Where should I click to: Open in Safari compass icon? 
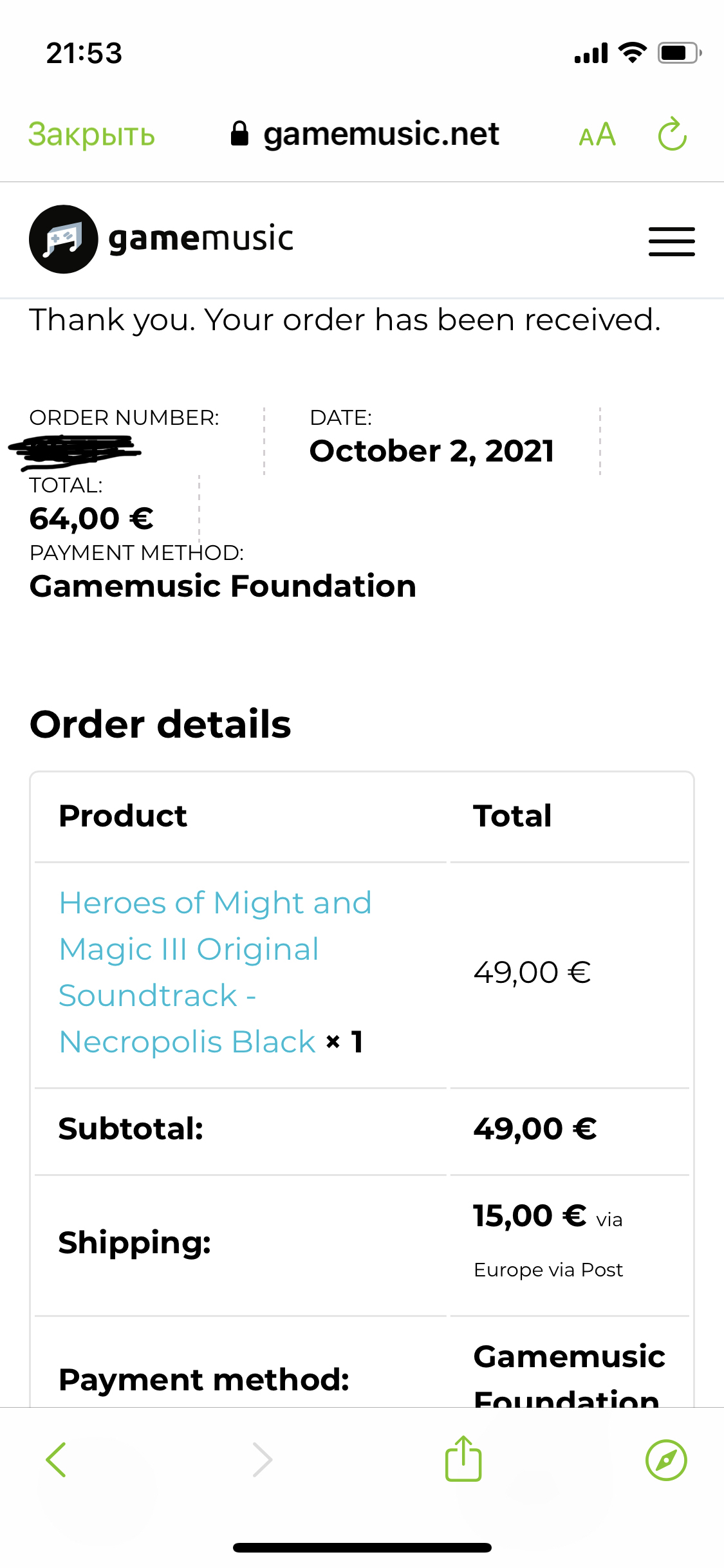click(x=666, y=1460)
